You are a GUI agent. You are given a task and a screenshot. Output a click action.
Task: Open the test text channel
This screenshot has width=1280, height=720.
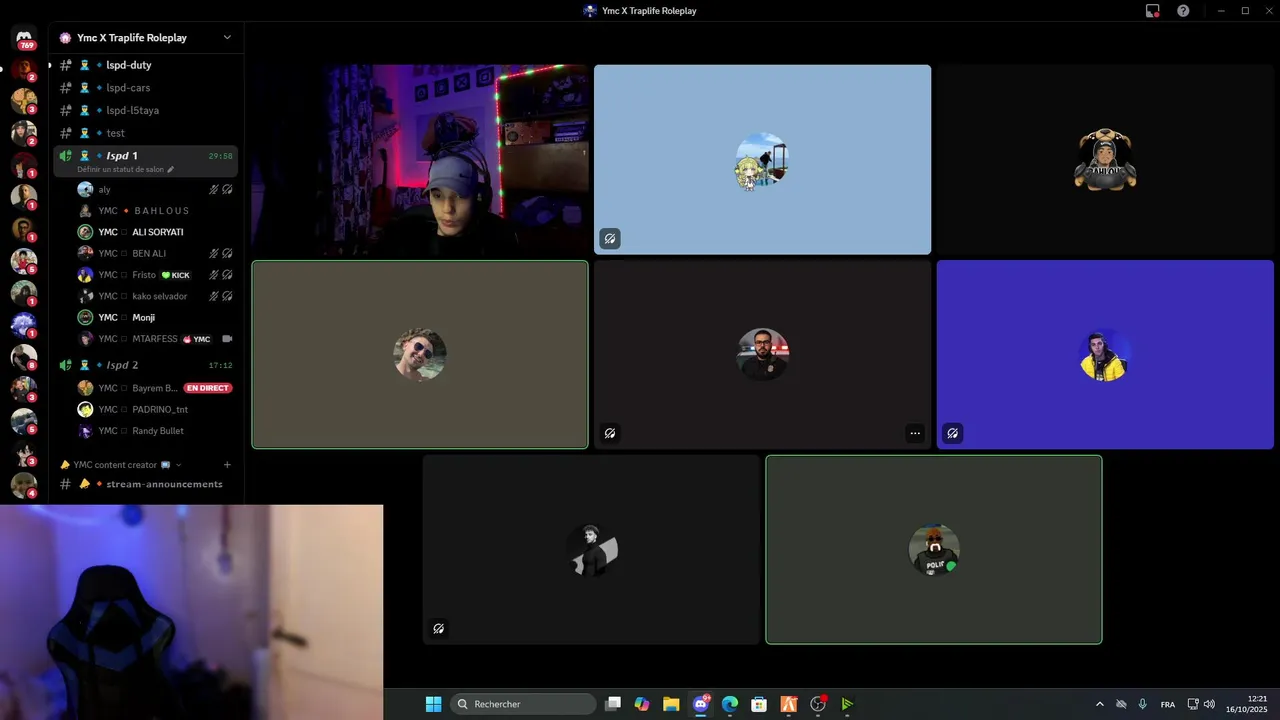point(146,133)
